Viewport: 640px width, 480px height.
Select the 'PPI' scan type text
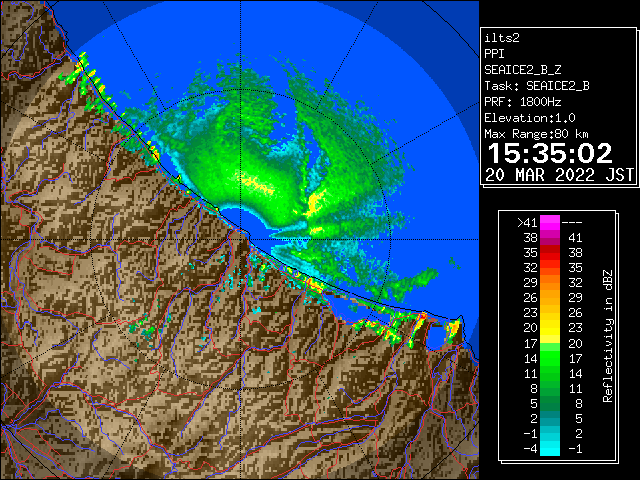click(494, 54)
